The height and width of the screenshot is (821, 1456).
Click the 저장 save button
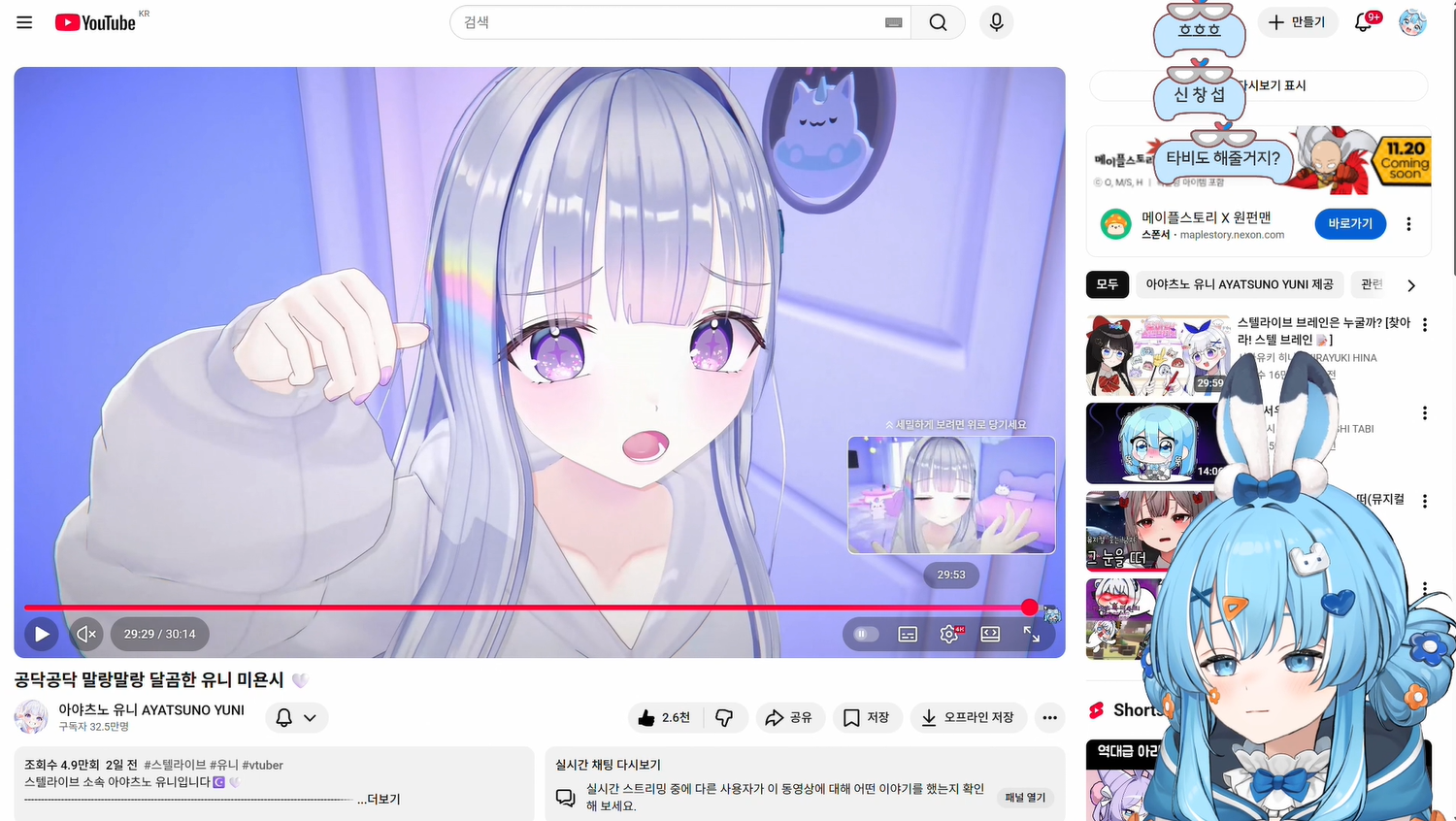(x=867, y=717)
